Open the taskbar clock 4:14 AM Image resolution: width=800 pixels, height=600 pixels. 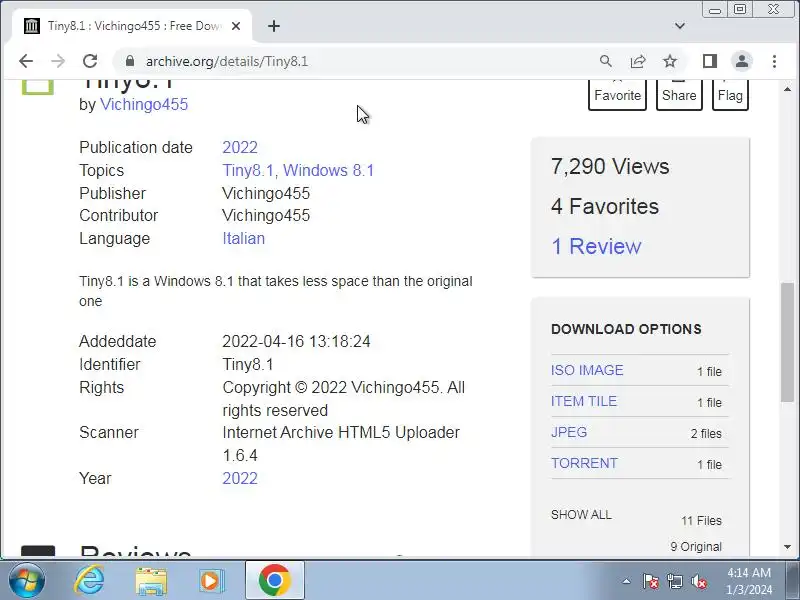[x=748, y=581]
